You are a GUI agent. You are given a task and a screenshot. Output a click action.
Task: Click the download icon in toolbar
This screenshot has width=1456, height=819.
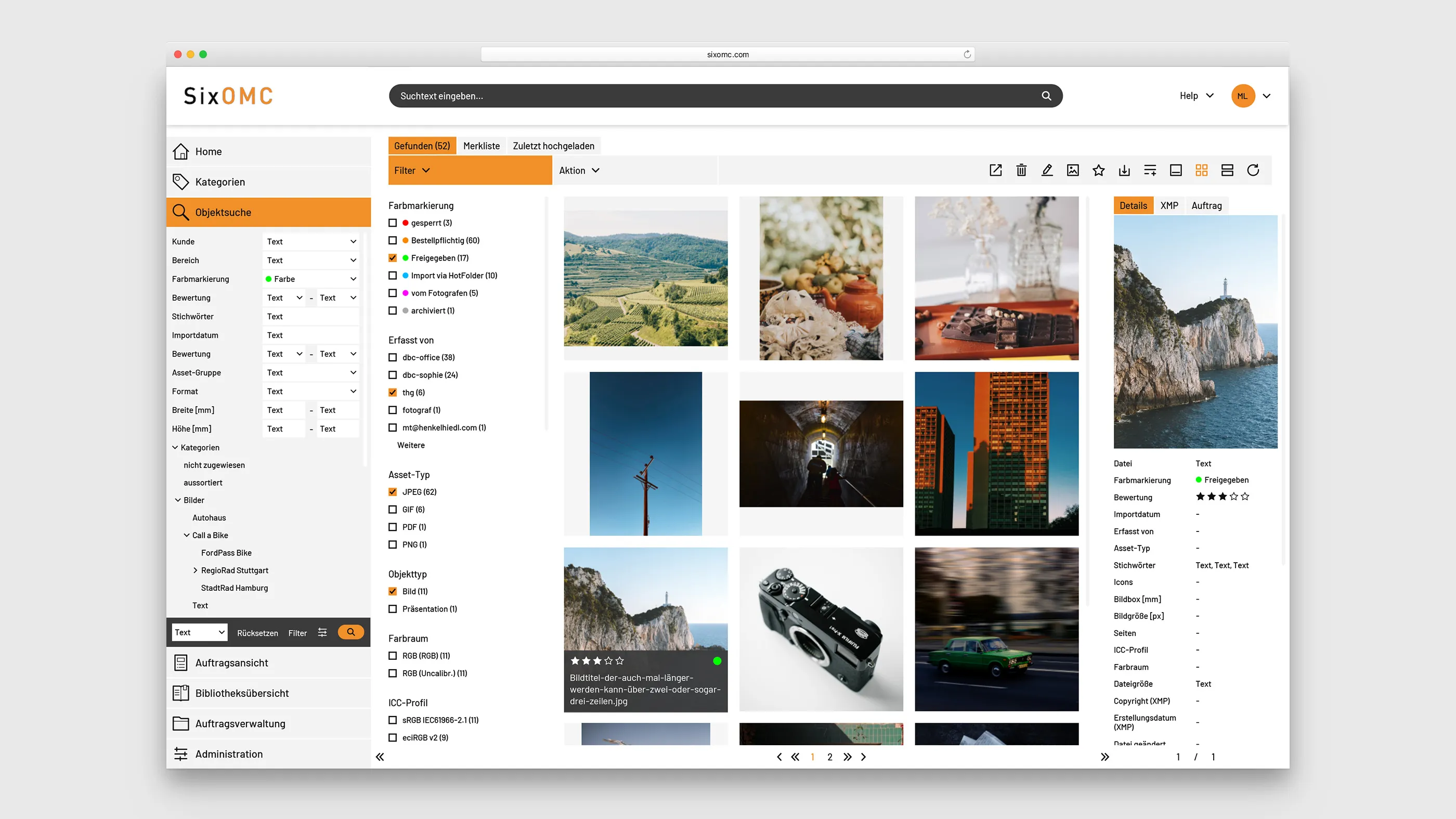click(1124, 170)
